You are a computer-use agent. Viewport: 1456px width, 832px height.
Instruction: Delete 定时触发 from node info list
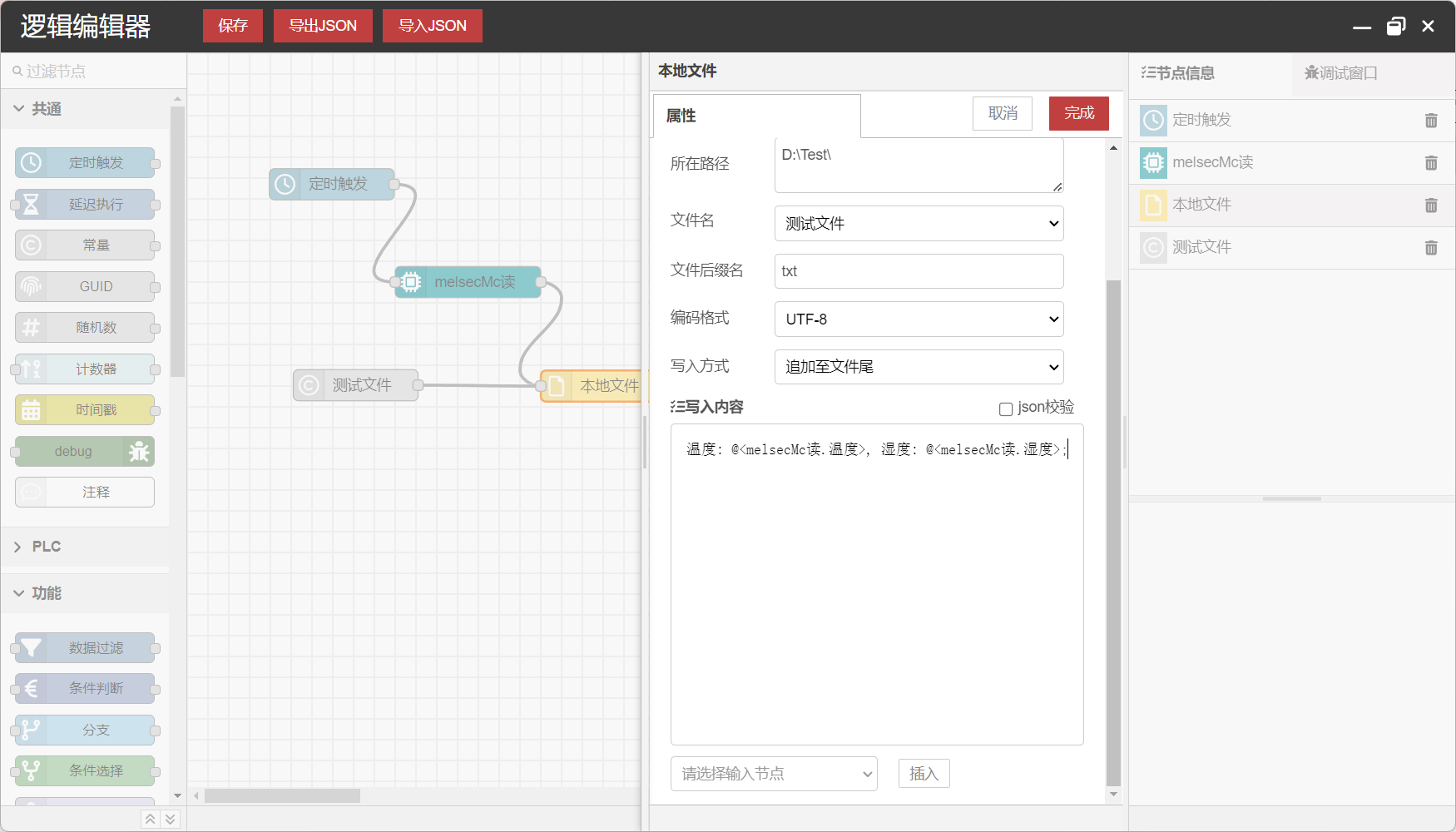[x=1431, y=121]
